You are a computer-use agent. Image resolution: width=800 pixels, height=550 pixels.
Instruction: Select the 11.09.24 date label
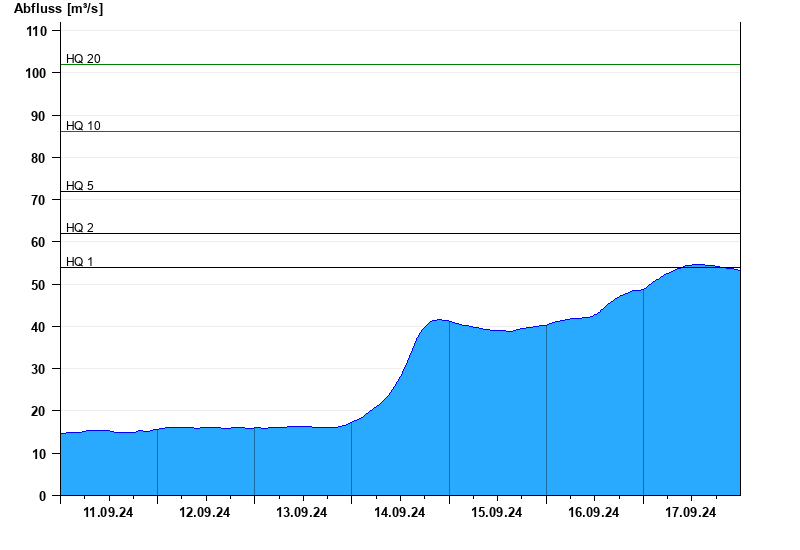click(109, 513)
